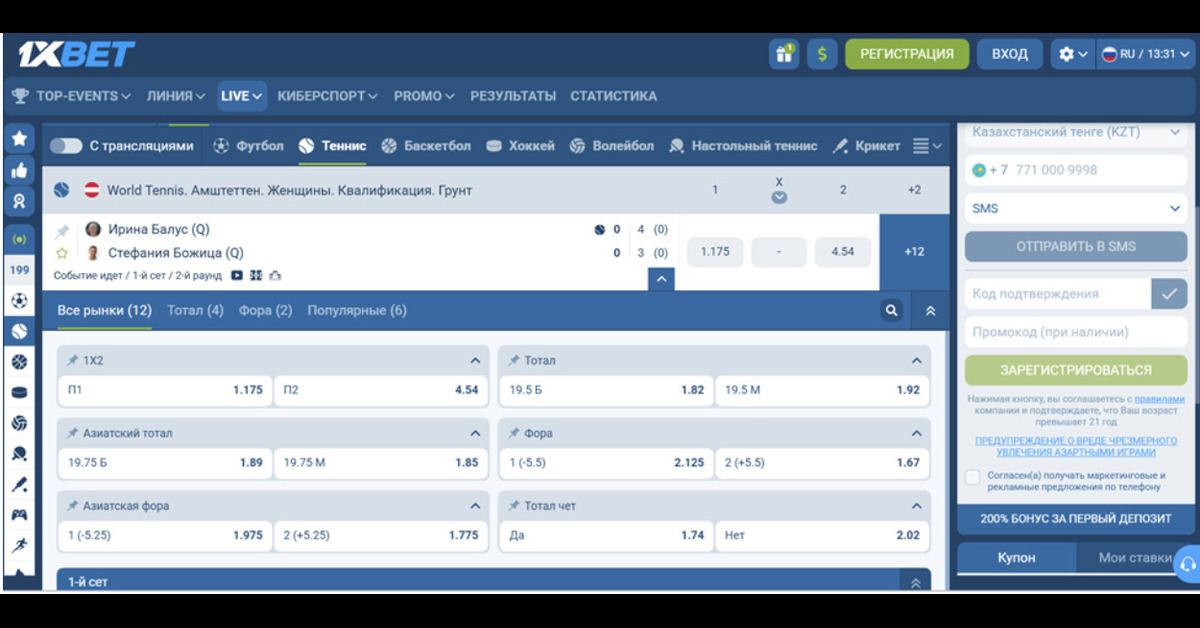Click the confirmation code checkmark button

[1168, 294]
